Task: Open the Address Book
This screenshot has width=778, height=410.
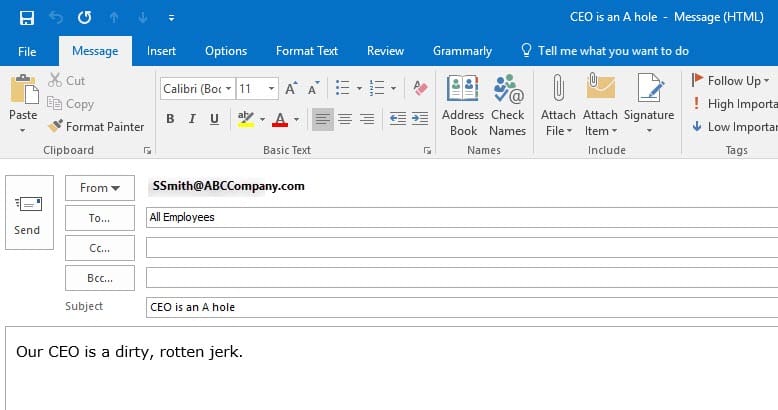Action: (463, 105)
